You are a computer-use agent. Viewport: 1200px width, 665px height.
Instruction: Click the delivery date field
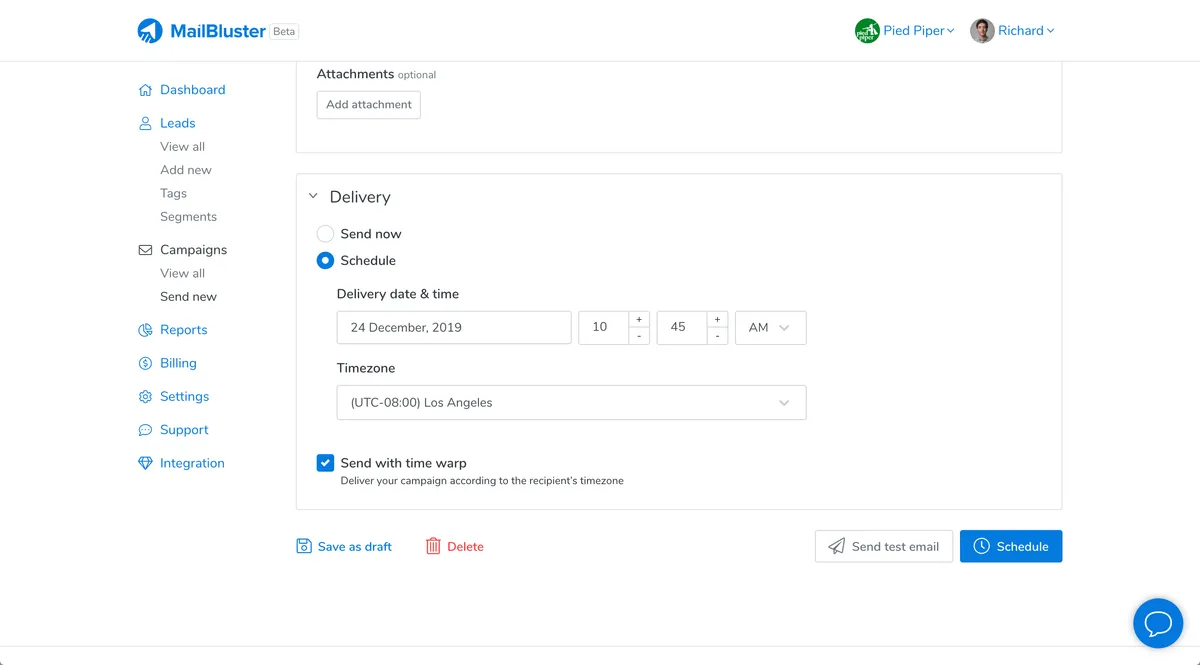coord(453,328)
